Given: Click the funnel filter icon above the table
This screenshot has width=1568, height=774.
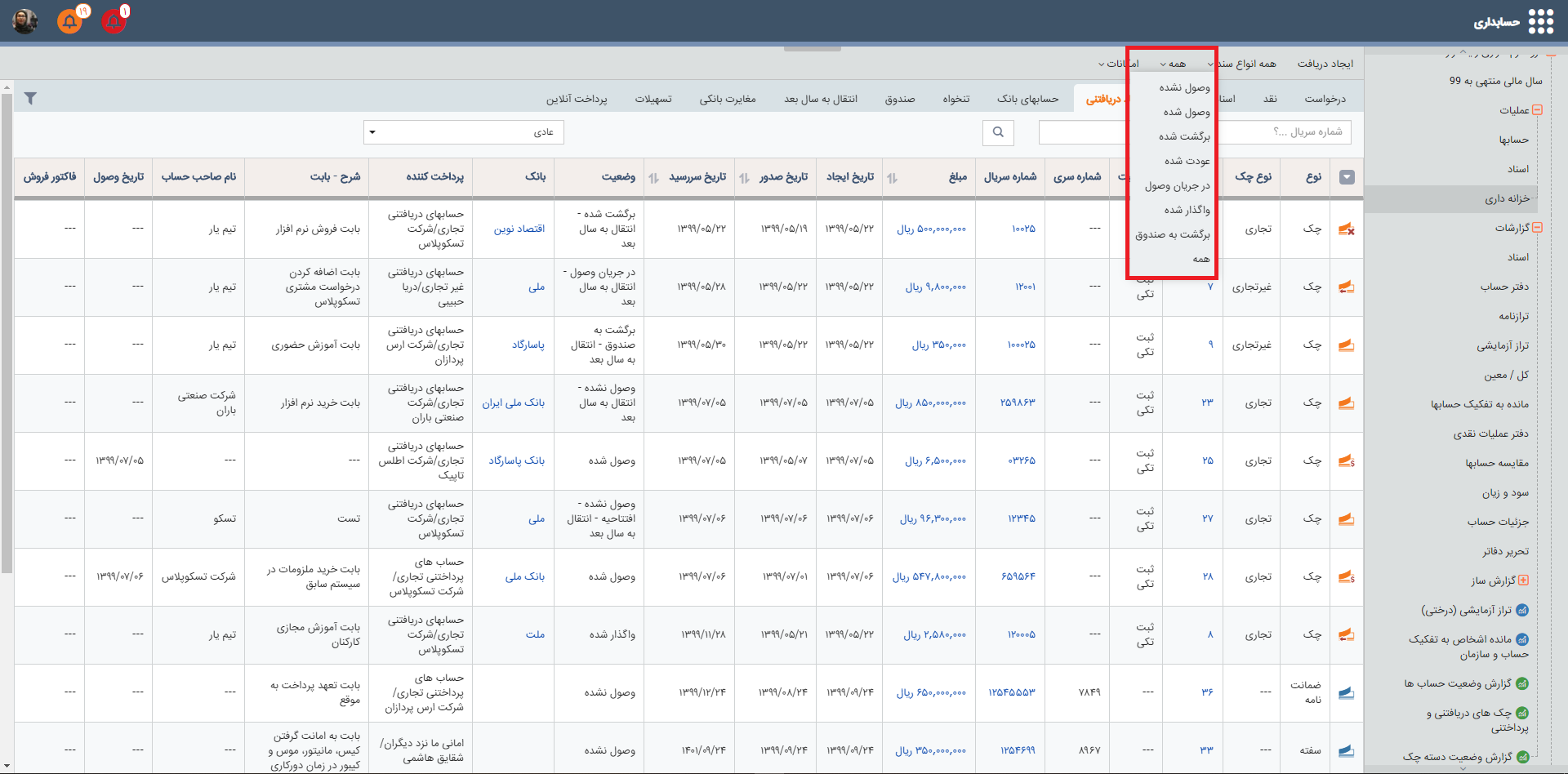Looking at the screenshot, I should [x=30, y=98].
